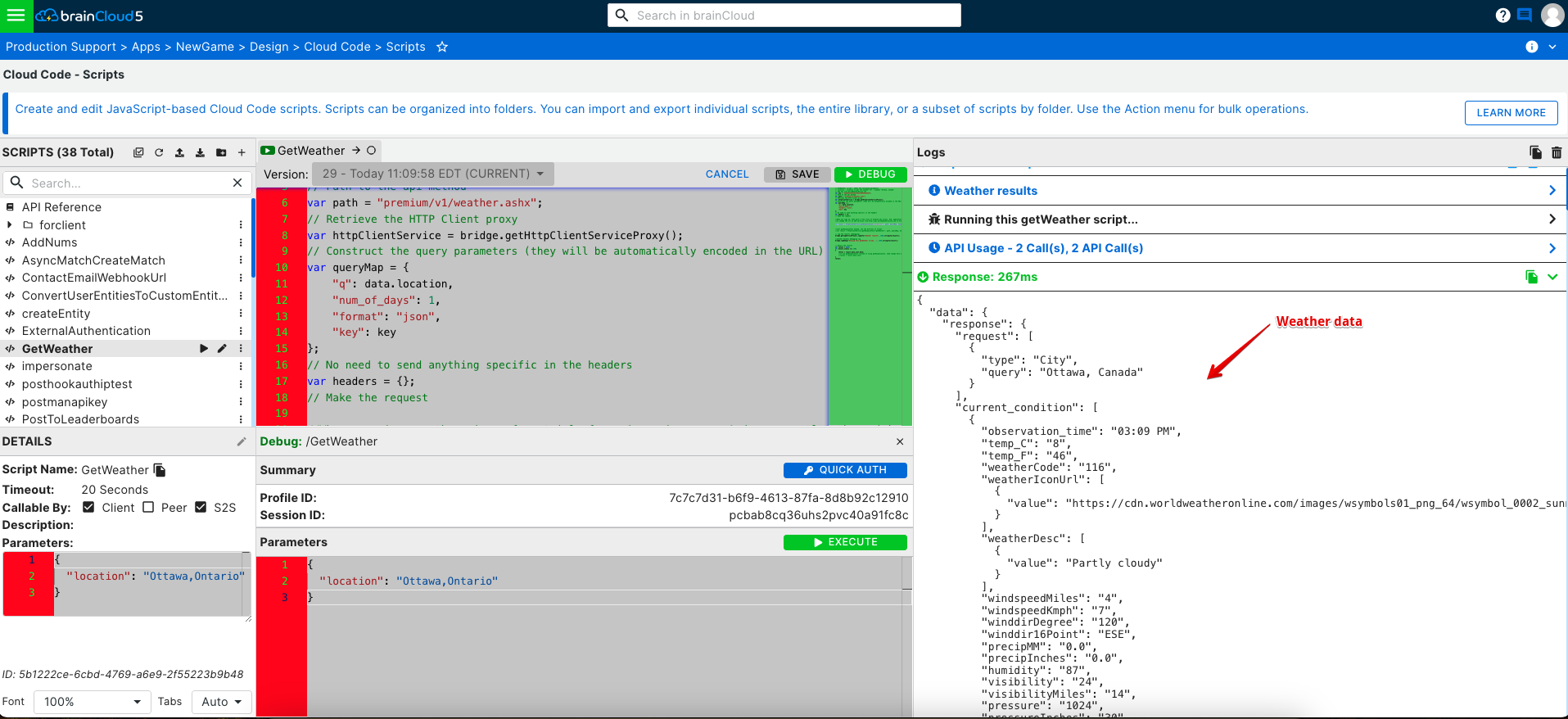Open the chat messages icon
This screenshot has height=719, width=1568.
tap(1525, 15)
